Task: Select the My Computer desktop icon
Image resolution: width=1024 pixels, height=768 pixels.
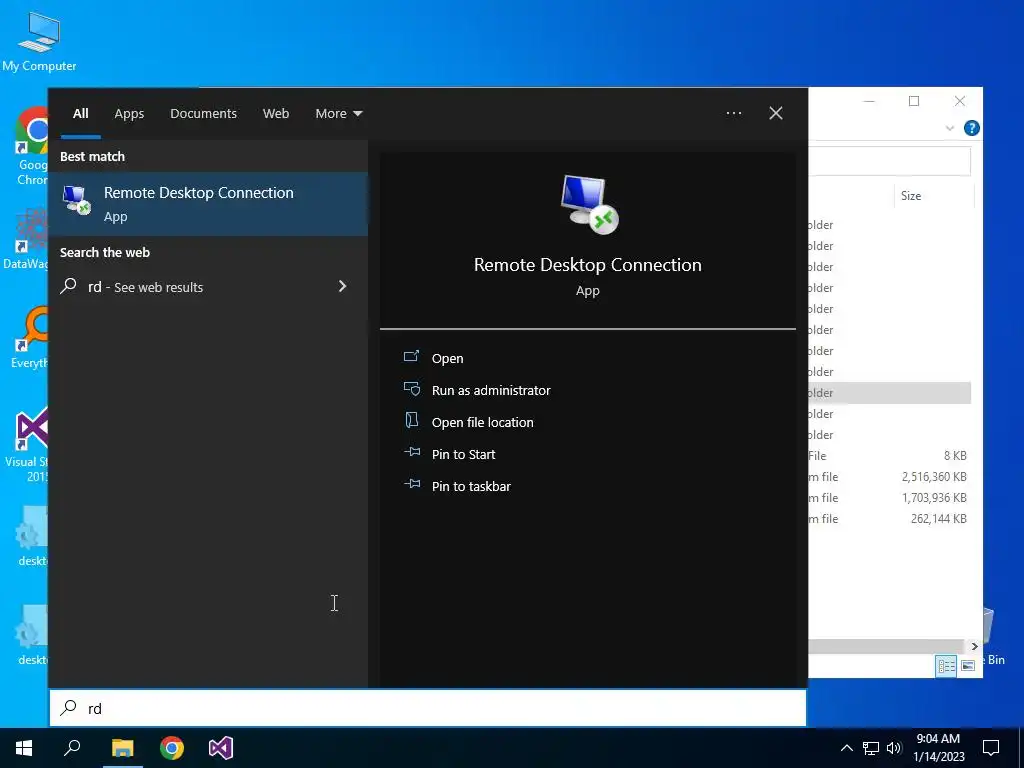Action: (39, 40)
